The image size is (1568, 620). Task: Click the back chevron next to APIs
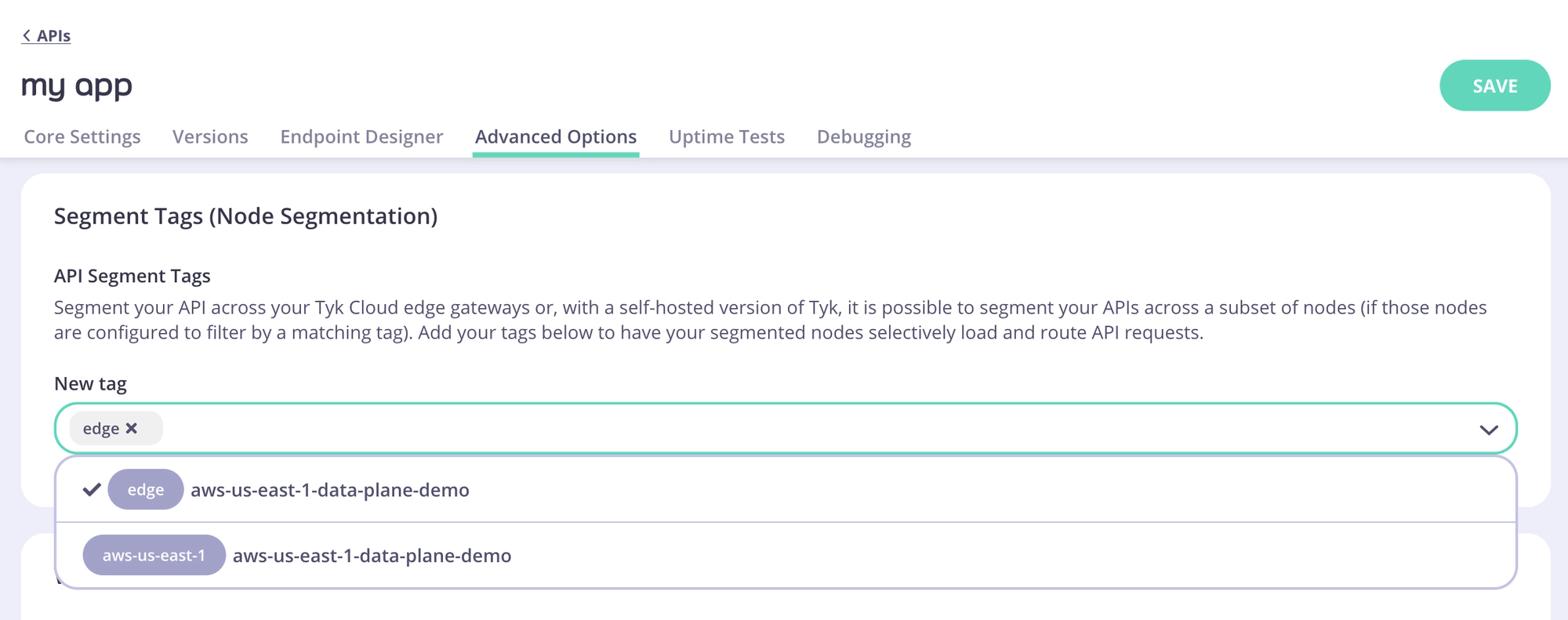point(27,35)
